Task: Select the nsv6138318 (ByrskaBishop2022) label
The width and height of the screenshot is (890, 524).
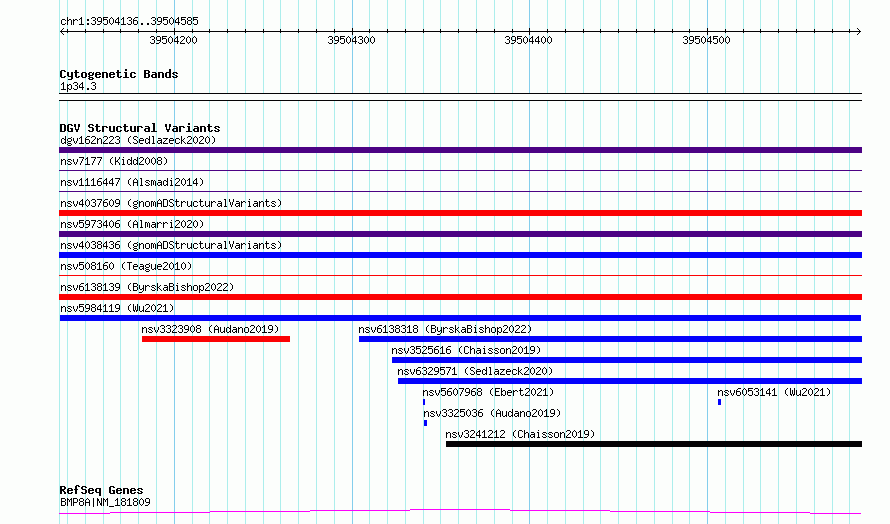Action: [445, 329]
